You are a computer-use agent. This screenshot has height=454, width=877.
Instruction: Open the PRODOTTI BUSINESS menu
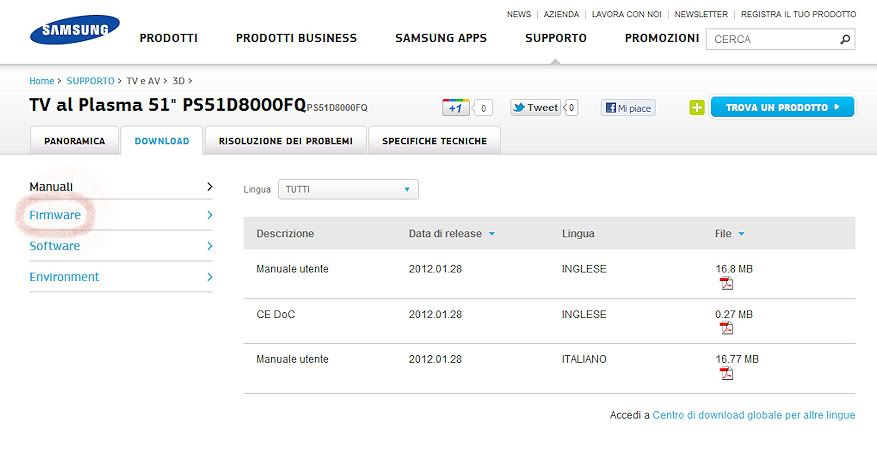pyautogui.click(x=296, y=38)
